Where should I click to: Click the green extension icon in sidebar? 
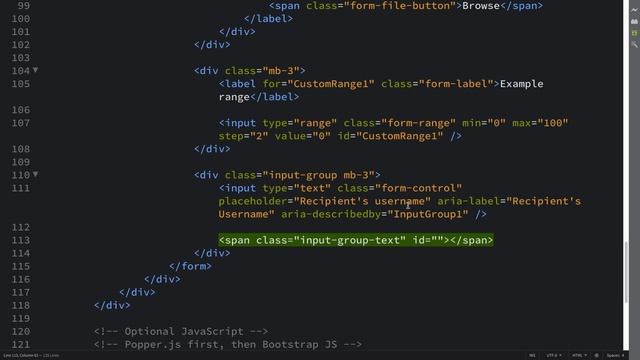click(634, 33)
